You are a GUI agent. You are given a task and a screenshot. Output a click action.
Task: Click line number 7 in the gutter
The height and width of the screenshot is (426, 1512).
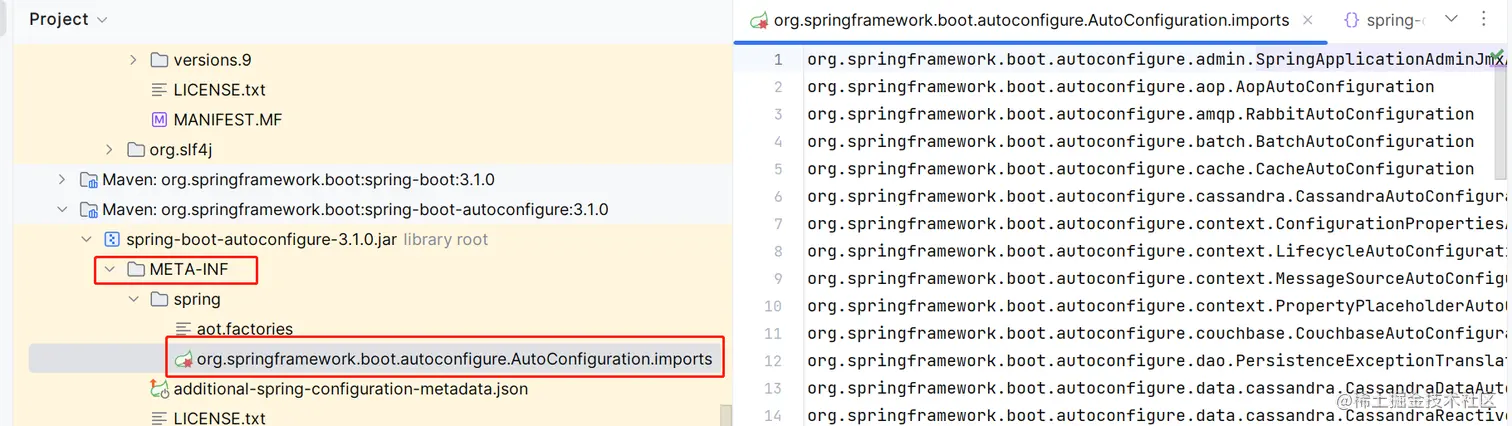(x=777, y=224)
